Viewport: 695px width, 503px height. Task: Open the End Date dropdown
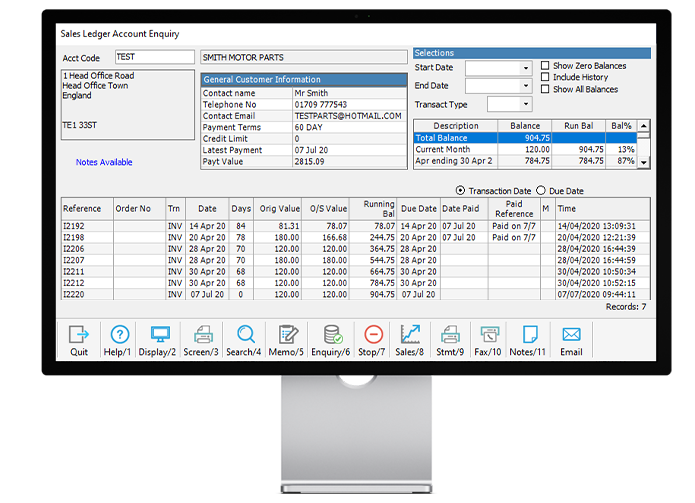tap(526, 86)
